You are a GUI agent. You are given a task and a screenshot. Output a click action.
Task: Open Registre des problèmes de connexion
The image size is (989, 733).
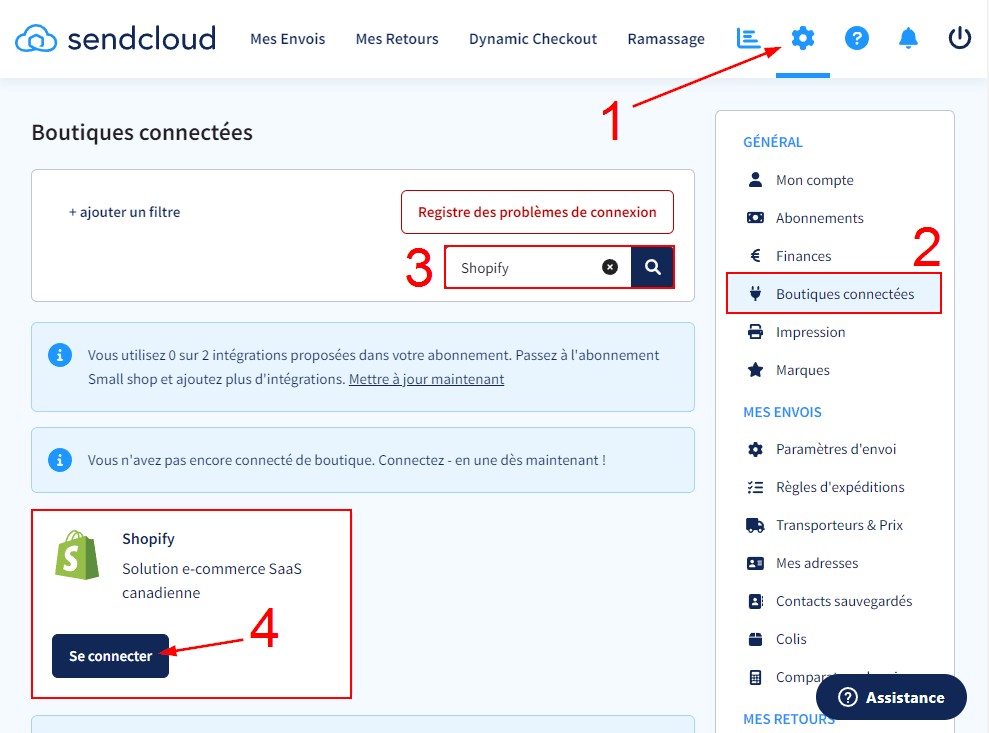537,212
